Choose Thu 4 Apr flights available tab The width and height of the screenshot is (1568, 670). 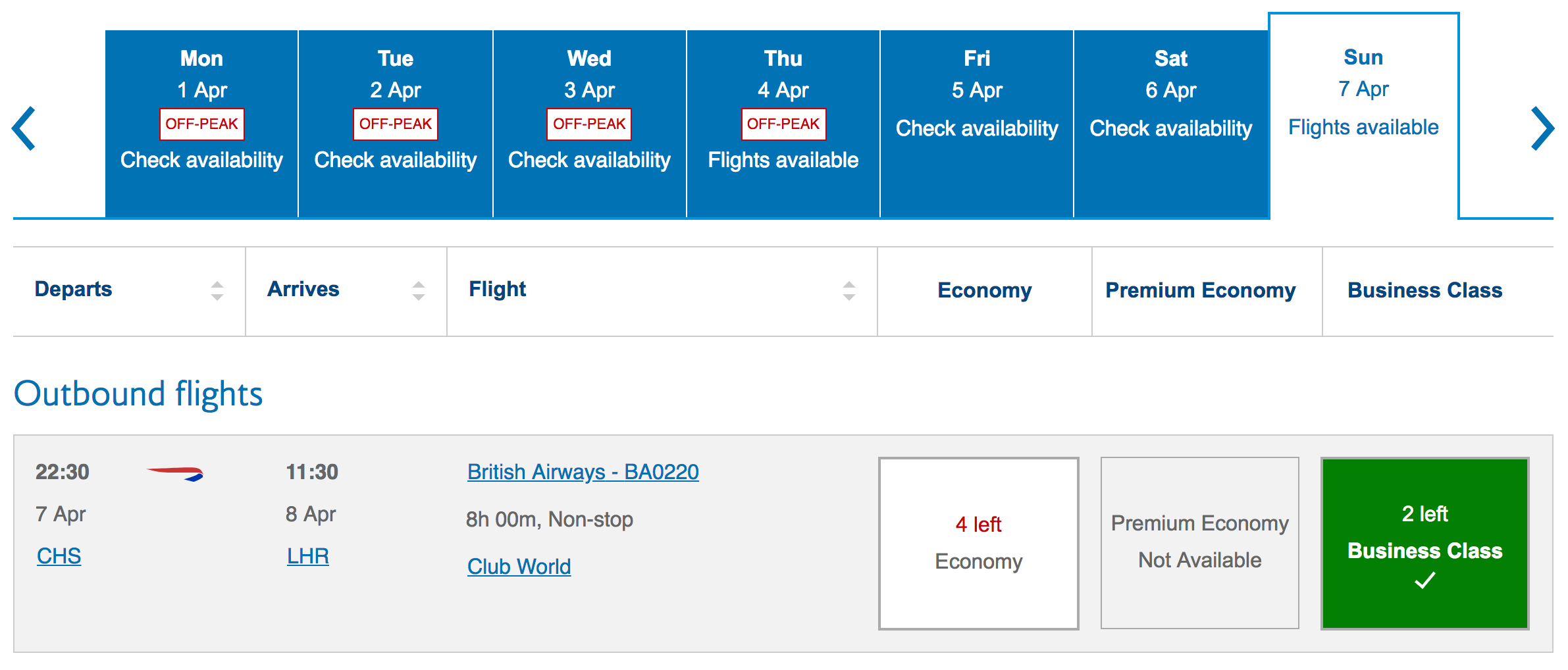tap(783, 124)
